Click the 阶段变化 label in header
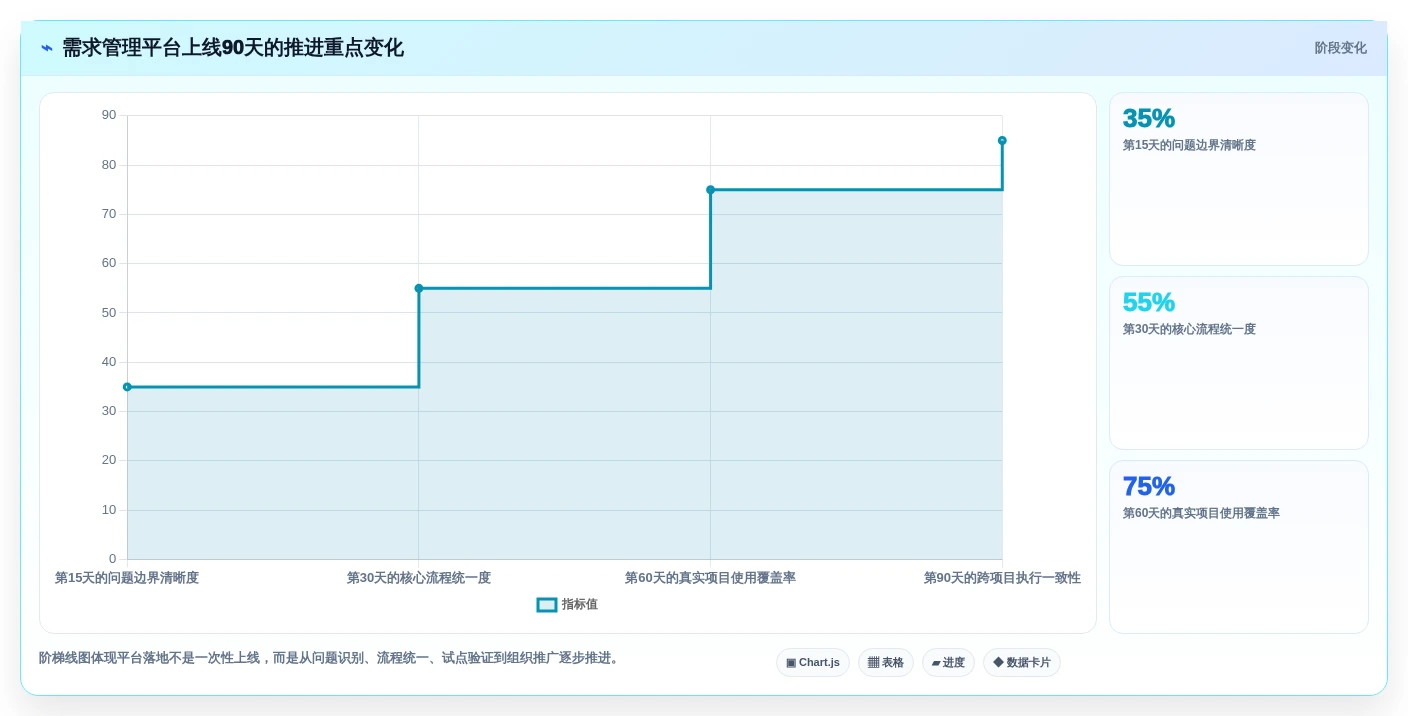This screenshot has width=1408, height=716. click(x=1340, y=48)
